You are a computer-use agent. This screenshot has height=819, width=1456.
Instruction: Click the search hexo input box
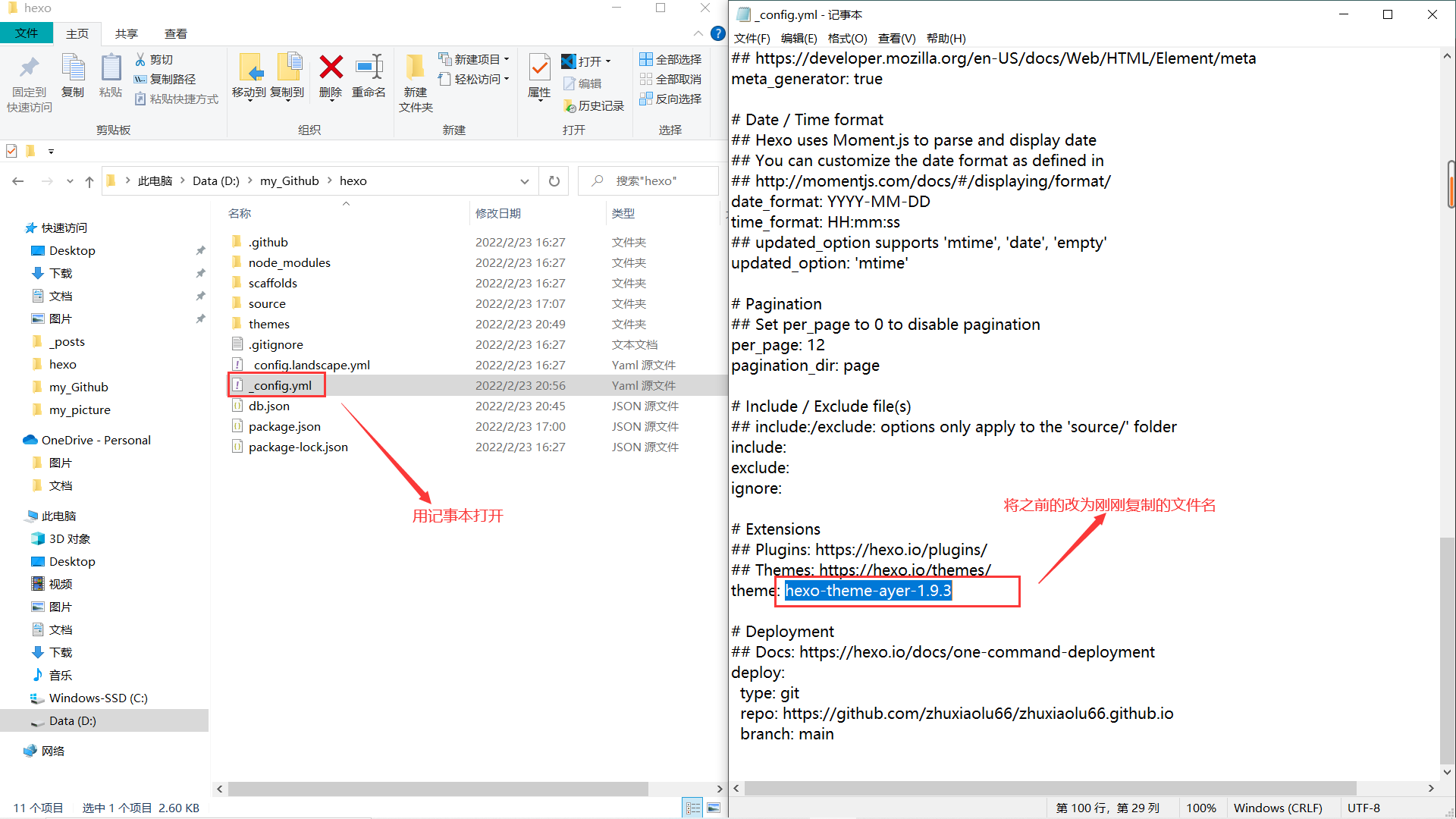coord(648,181)
